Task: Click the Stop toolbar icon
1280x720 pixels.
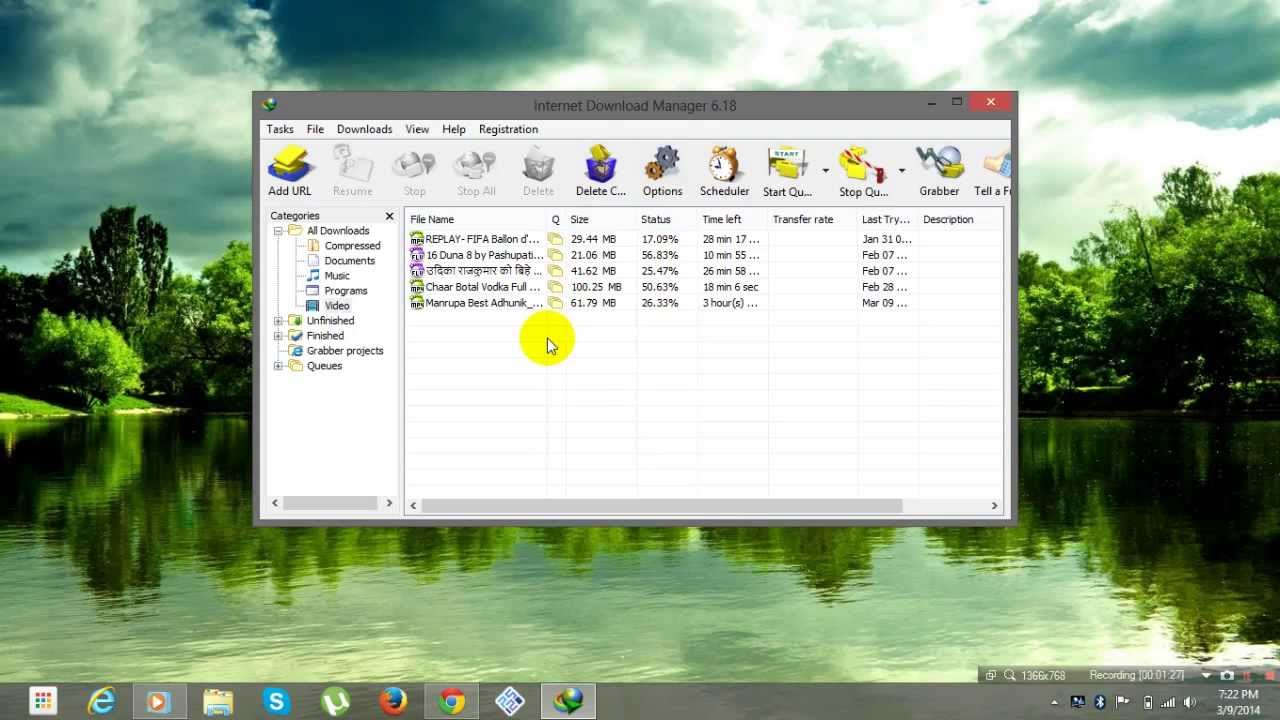Action: tap(414, 171)
